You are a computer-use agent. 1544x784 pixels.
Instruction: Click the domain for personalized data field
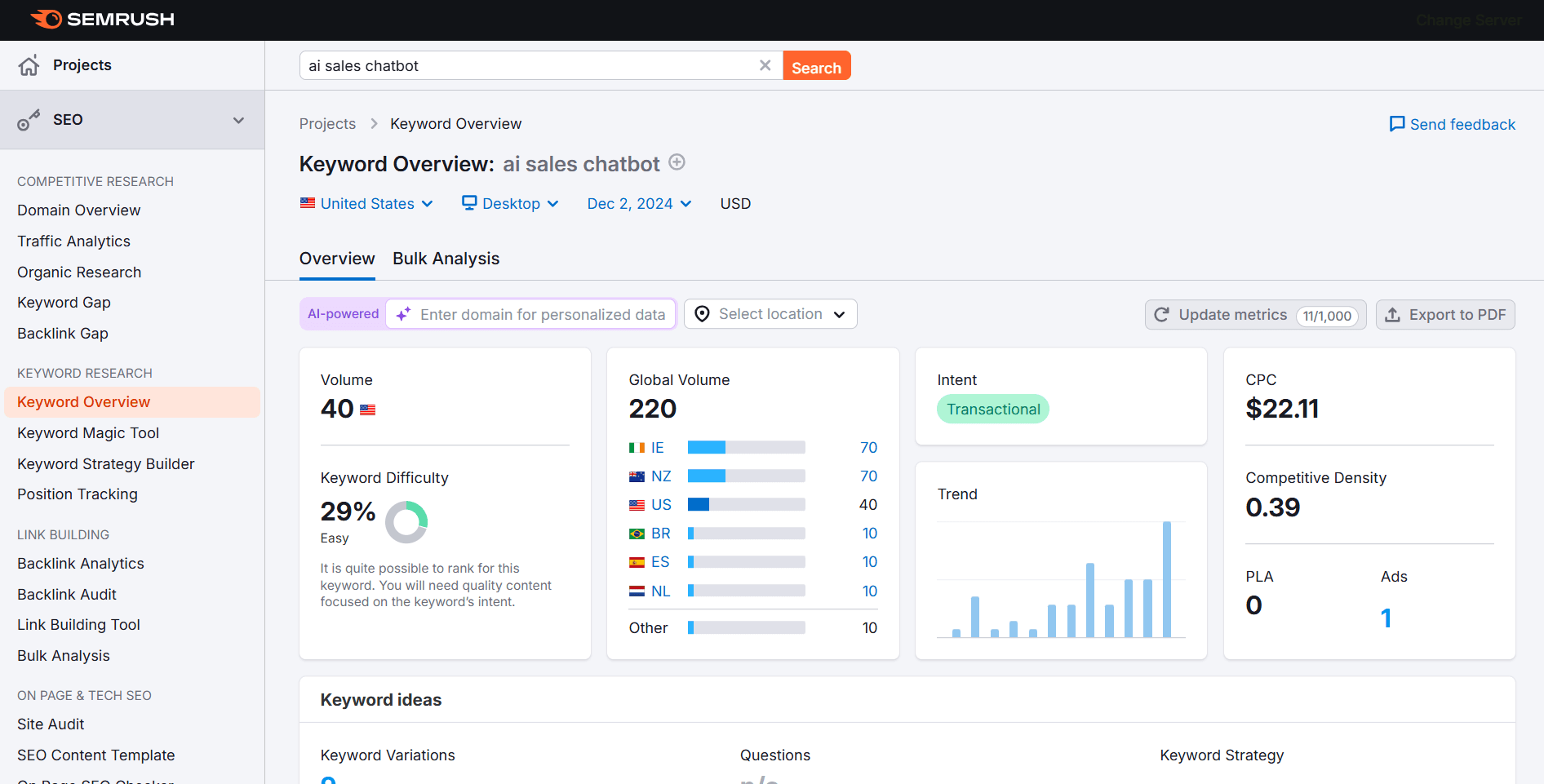pos(542,315)
